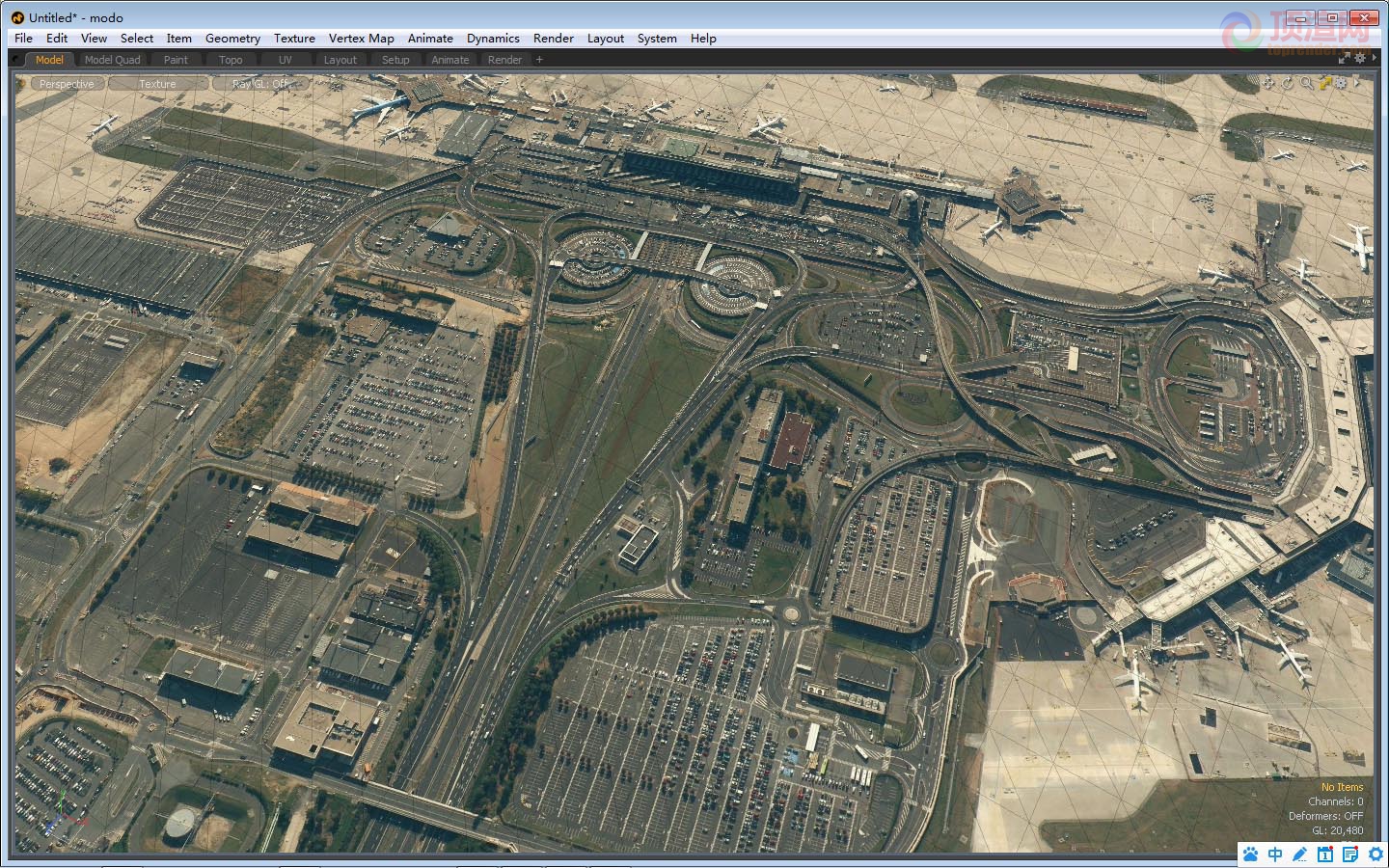Image resolution: width=1389 pixels, height=868 pixels.
Task: Open the File menu
Action: [23, 39]
